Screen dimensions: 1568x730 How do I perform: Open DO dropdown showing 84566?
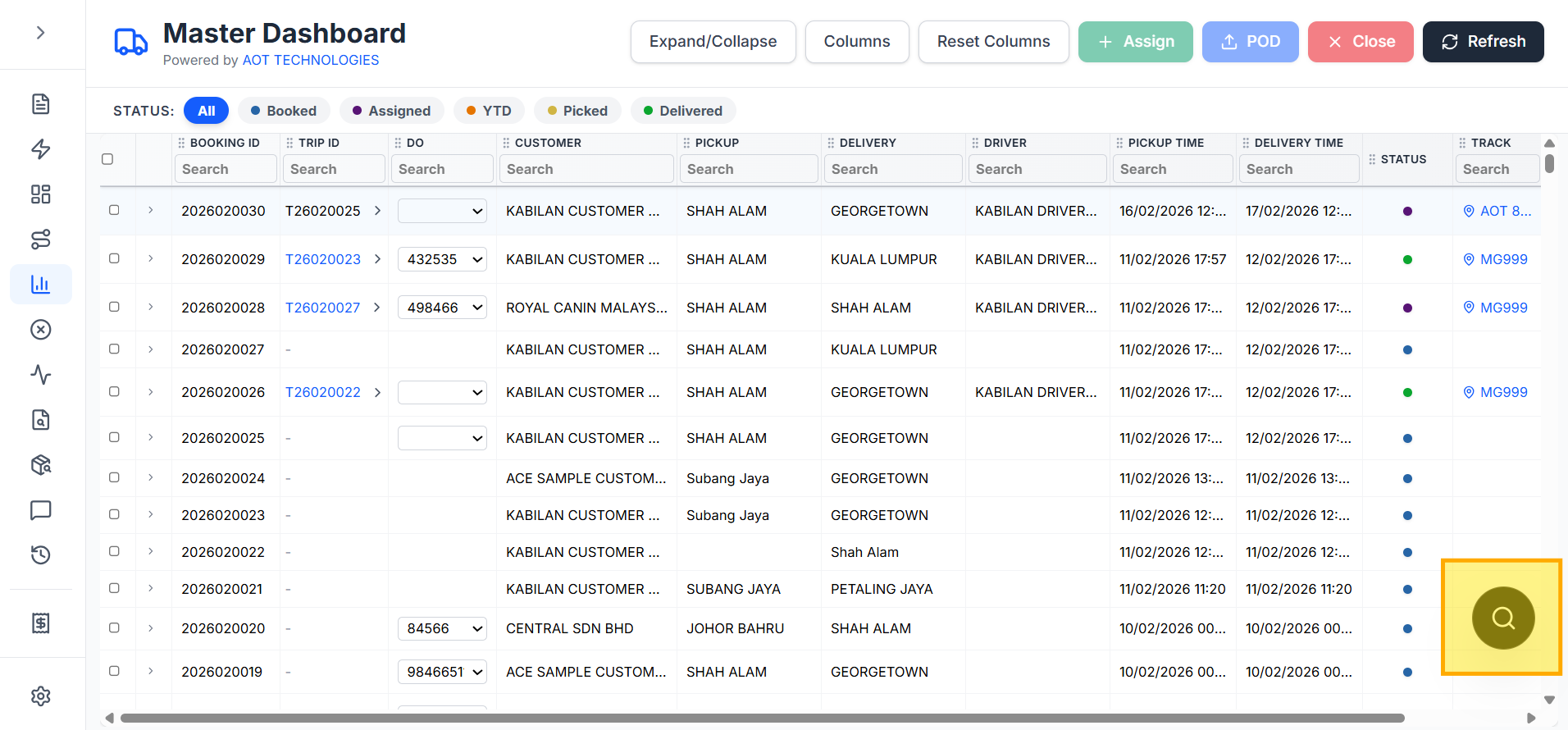pos(442,628)
